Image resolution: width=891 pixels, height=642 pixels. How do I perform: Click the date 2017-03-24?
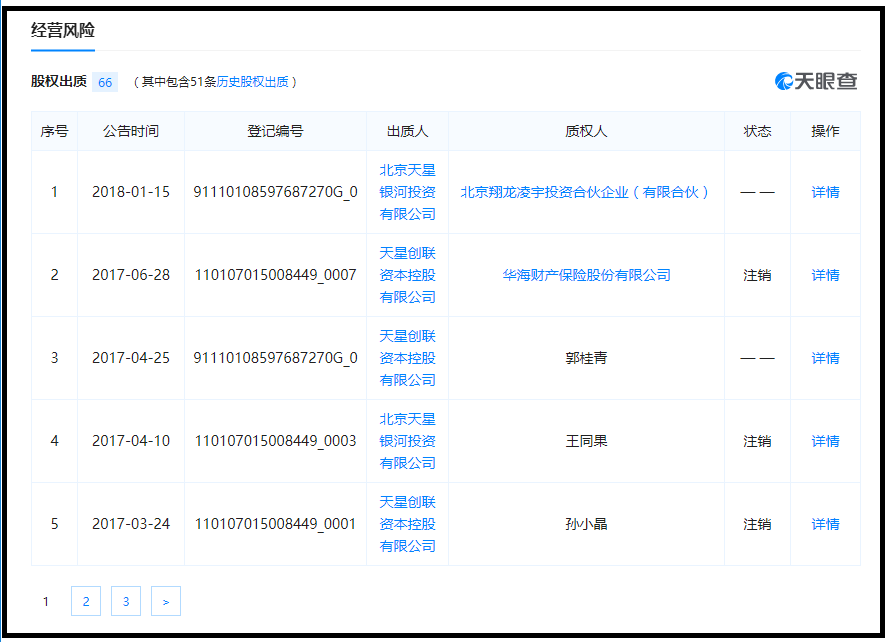131,524
